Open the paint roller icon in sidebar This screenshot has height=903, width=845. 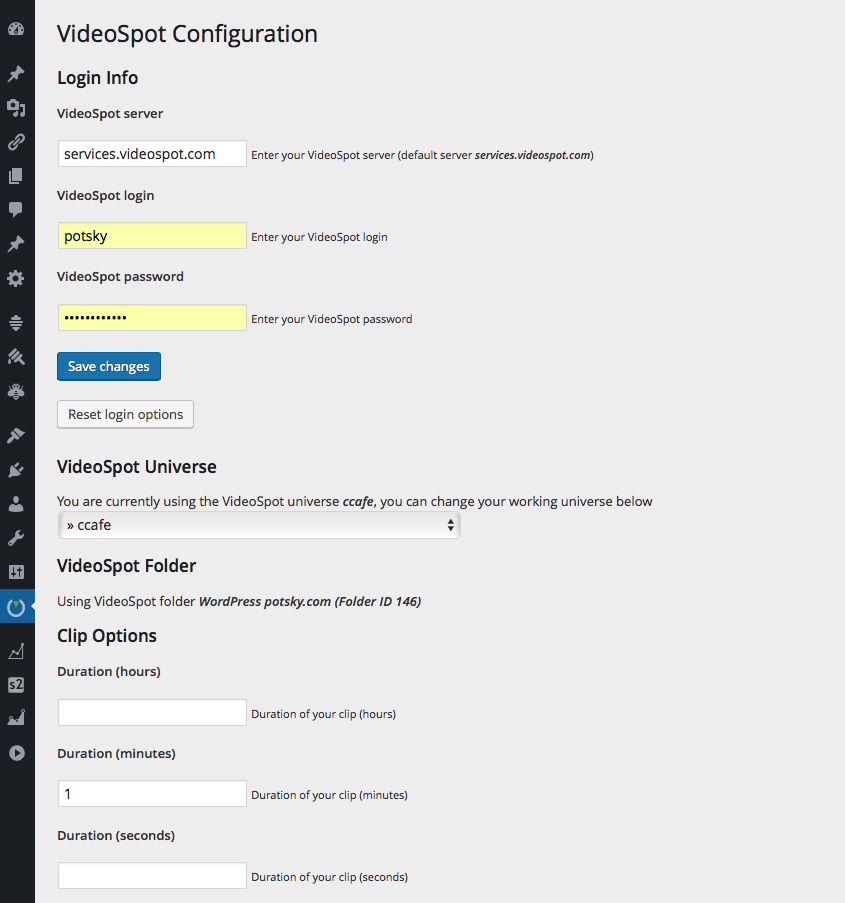point(16,357)
